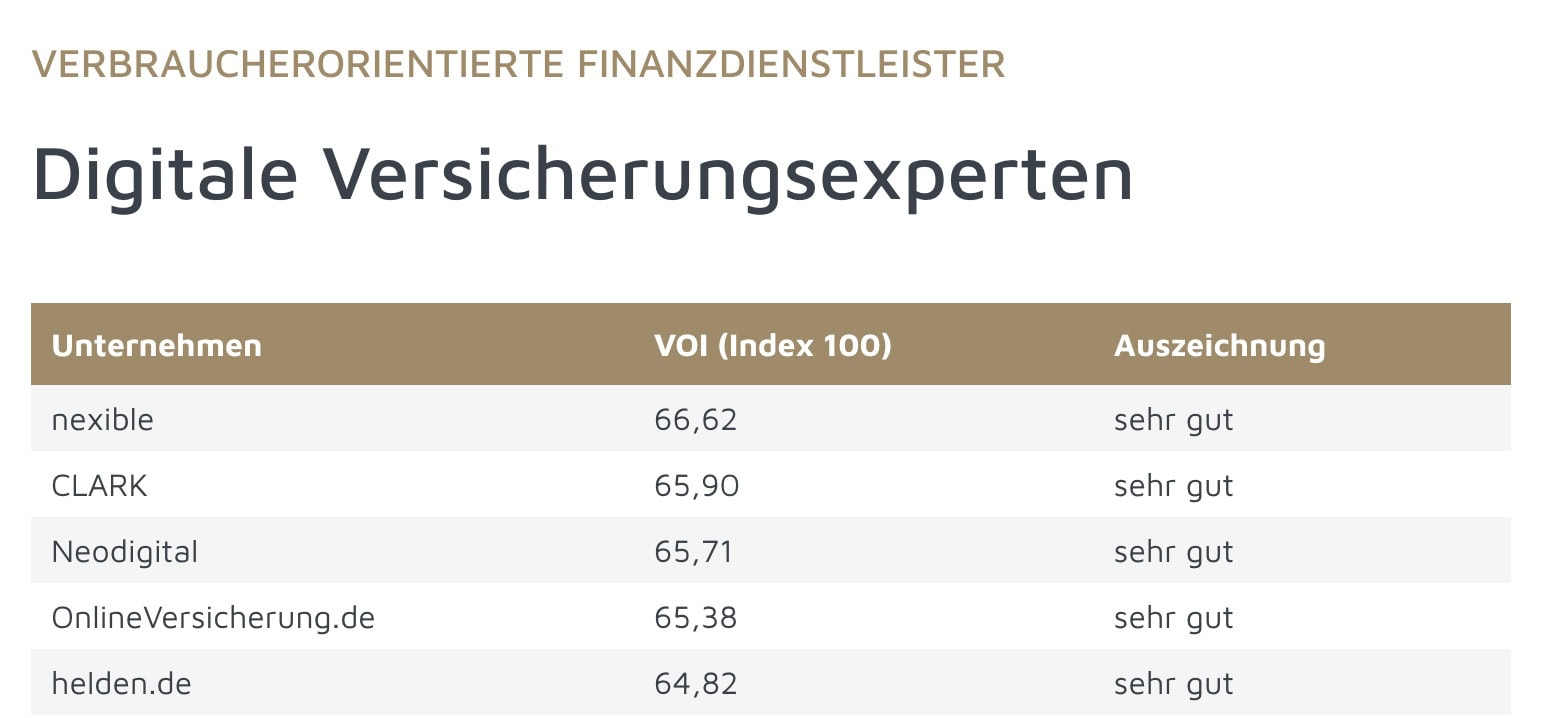Screen dimensions: 1544x718
Task: Click the 'Digitale Versicherungsexperten' page title
Action: tap(583, 173)
